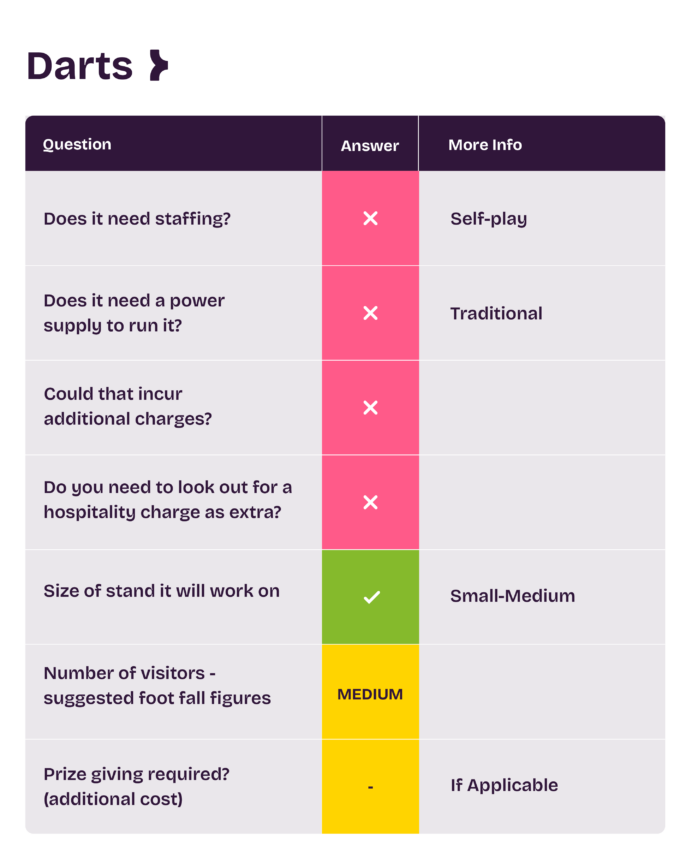Click the X icon for additional charges
692x852 pixels.
click(x=370, y=407)
